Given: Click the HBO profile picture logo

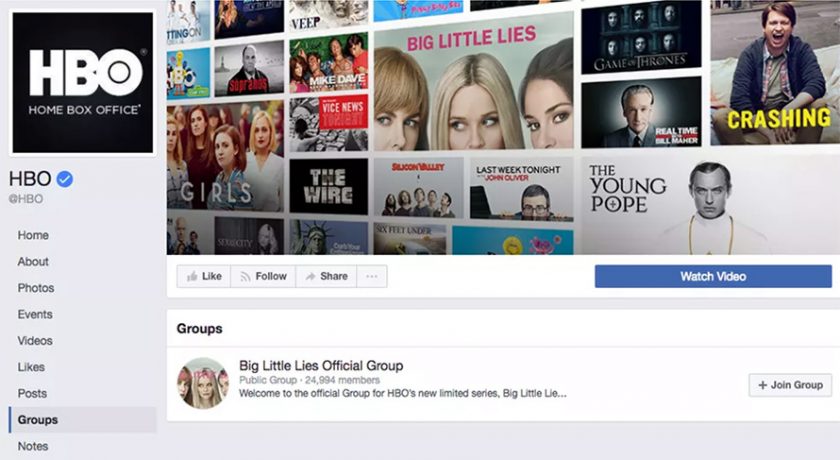Looking at the screenshot, I should tap(82, 82).
